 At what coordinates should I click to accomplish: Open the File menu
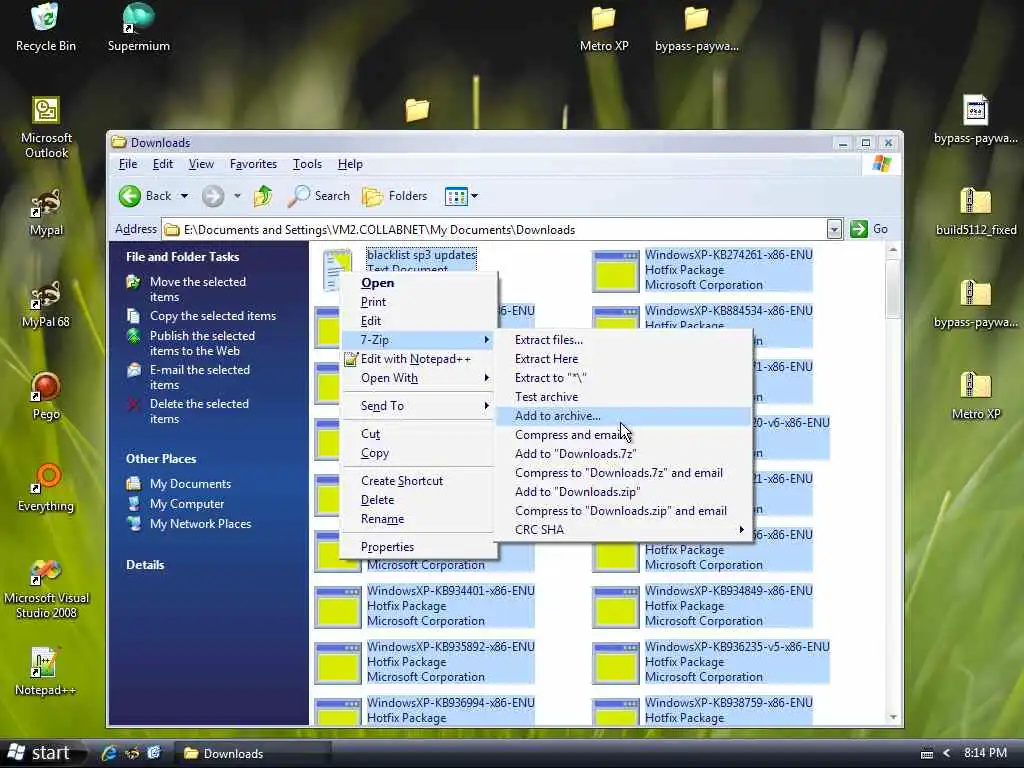[127, 164]
